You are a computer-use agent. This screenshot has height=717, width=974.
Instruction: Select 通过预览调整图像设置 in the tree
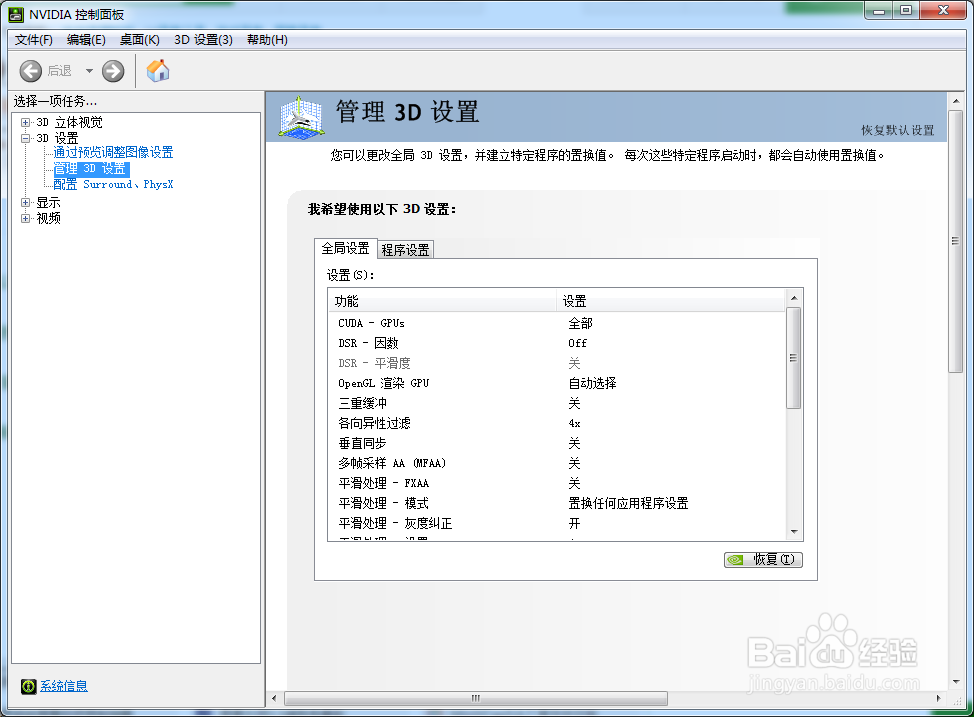(113, 152)
